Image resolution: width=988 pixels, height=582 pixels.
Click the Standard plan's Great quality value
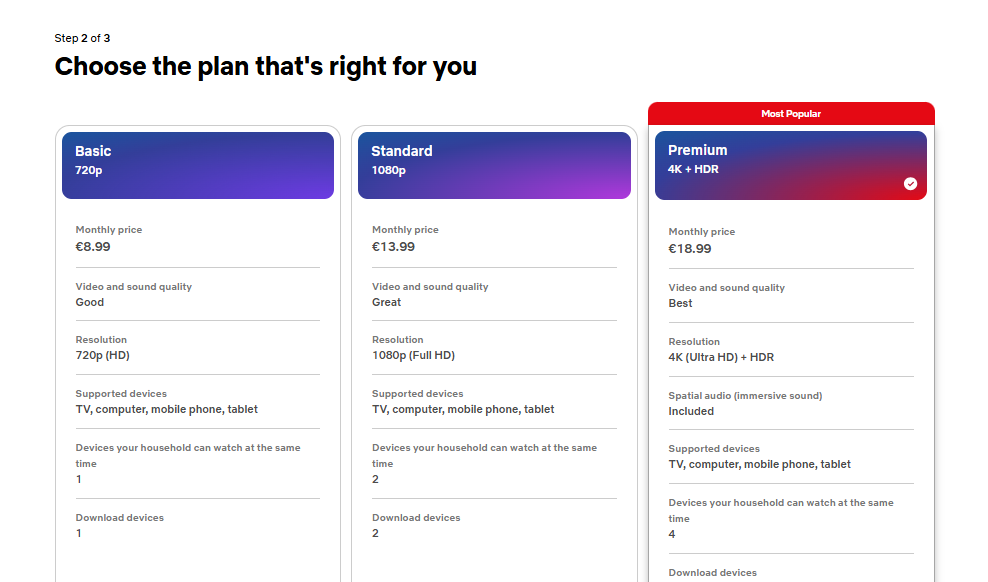(387, 302)
